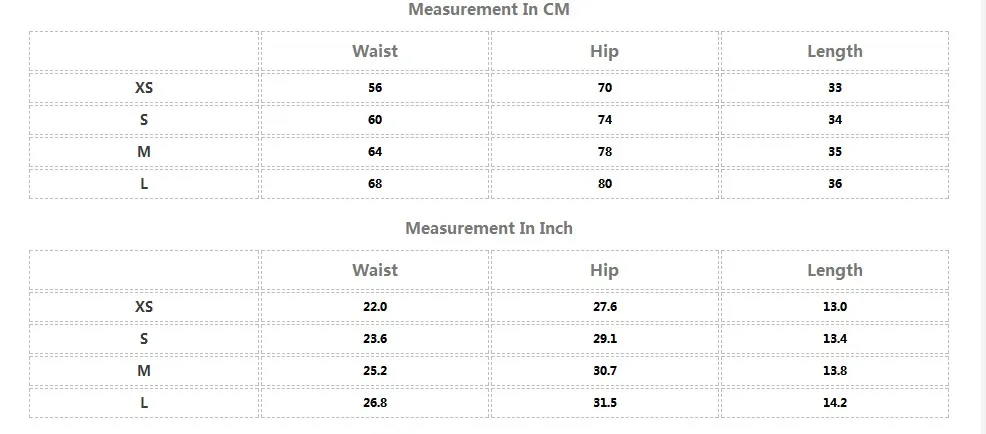
Task: Select the length value 35 for size M
Action: (835, 152)
